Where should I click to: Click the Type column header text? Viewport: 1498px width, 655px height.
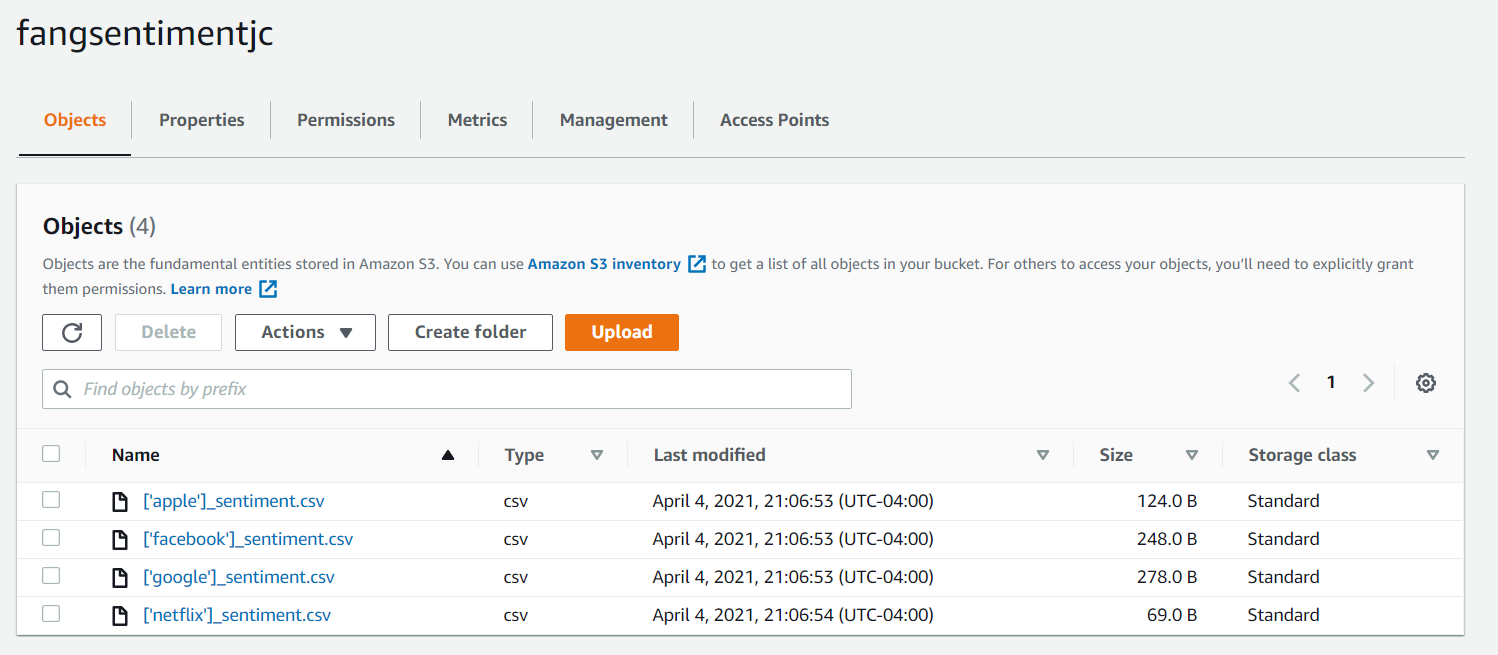[x=524, y=455]
